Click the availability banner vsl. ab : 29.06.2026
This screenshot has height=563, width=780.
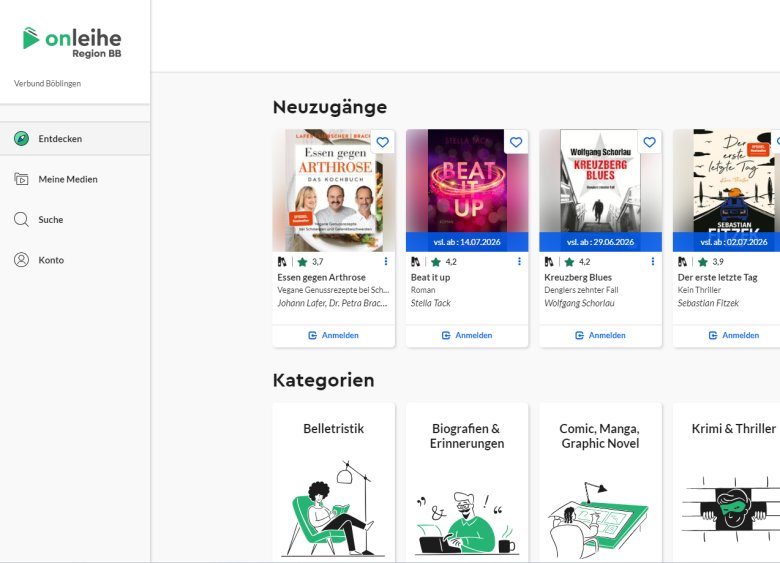point(600,242)
